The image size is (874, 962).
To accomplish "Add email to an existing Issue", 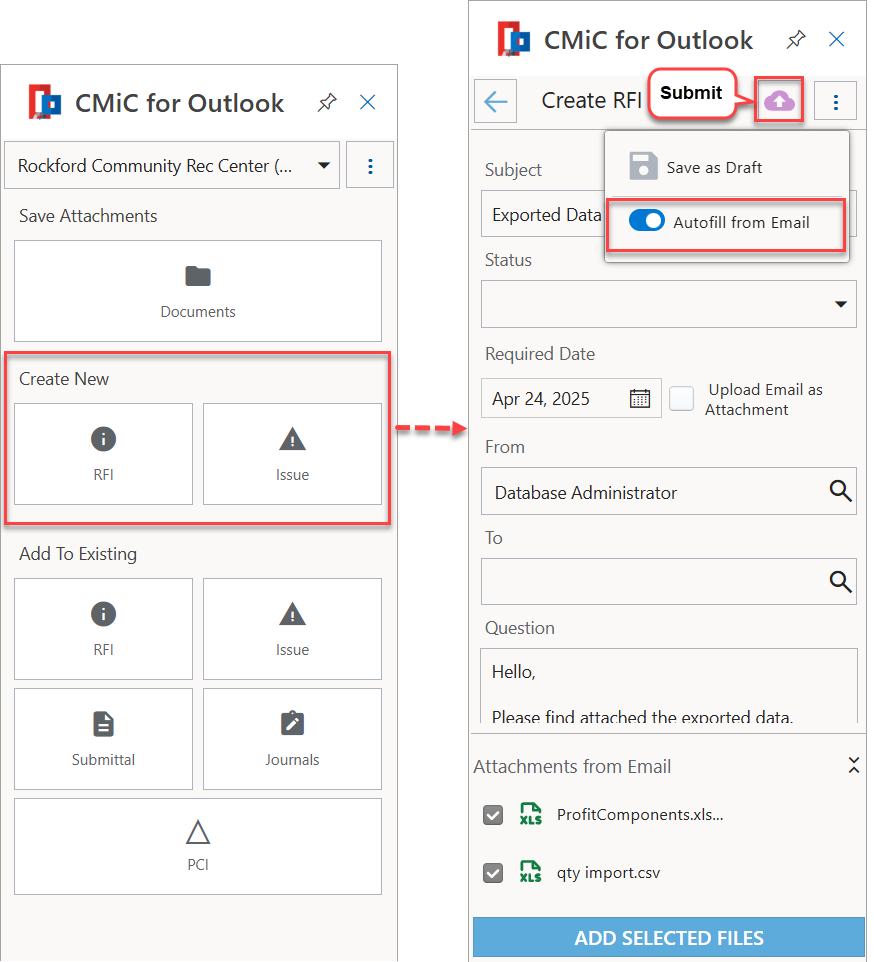I will [x=293, y=629].
